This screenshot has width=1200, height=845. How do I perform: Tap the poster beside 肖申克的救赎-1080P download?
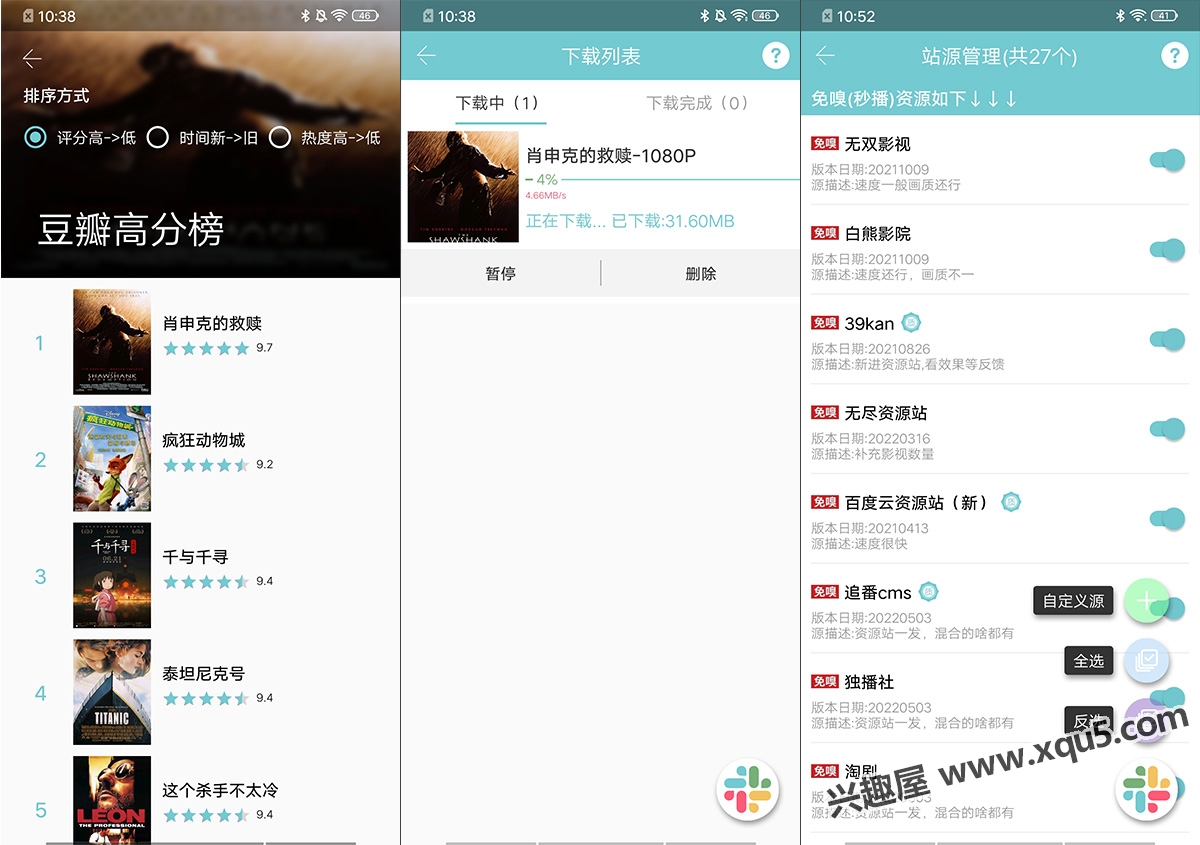pos(463,187)
